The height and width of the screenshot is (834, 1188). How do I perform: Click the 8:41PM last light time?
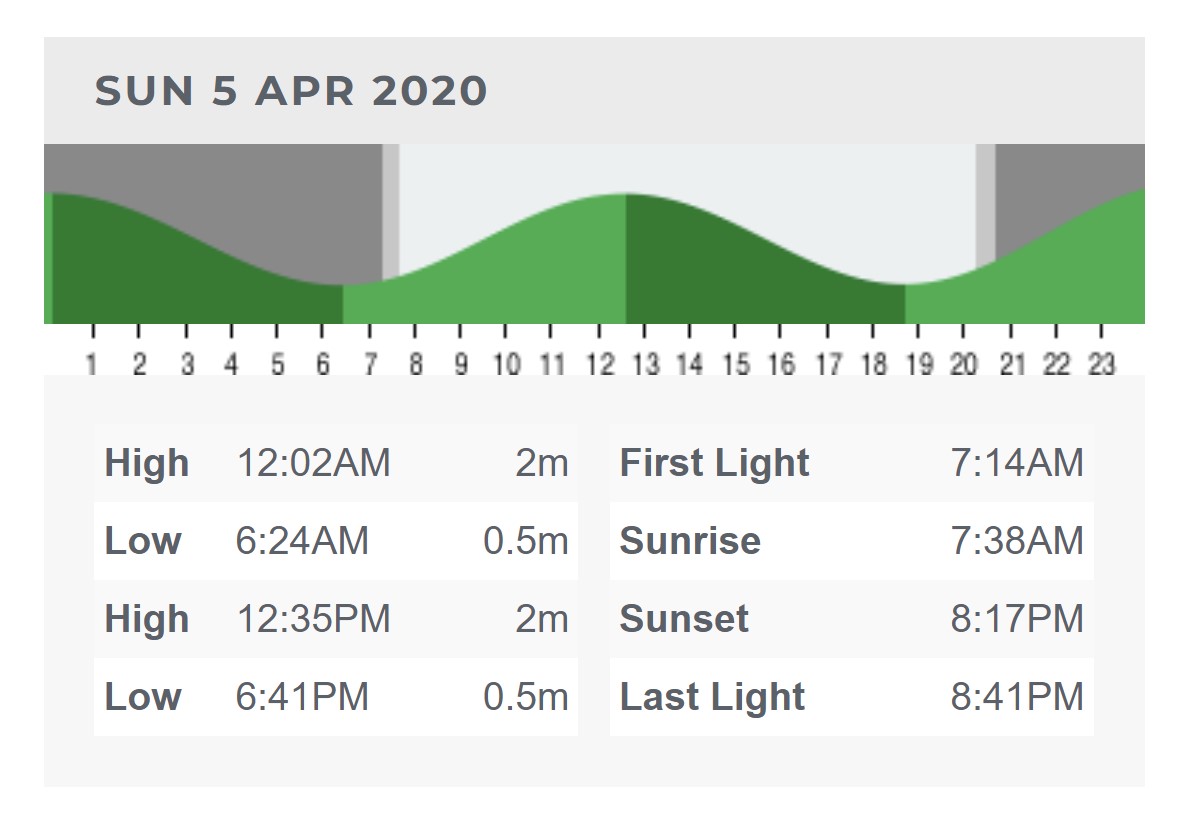[x=1017, y=697]
